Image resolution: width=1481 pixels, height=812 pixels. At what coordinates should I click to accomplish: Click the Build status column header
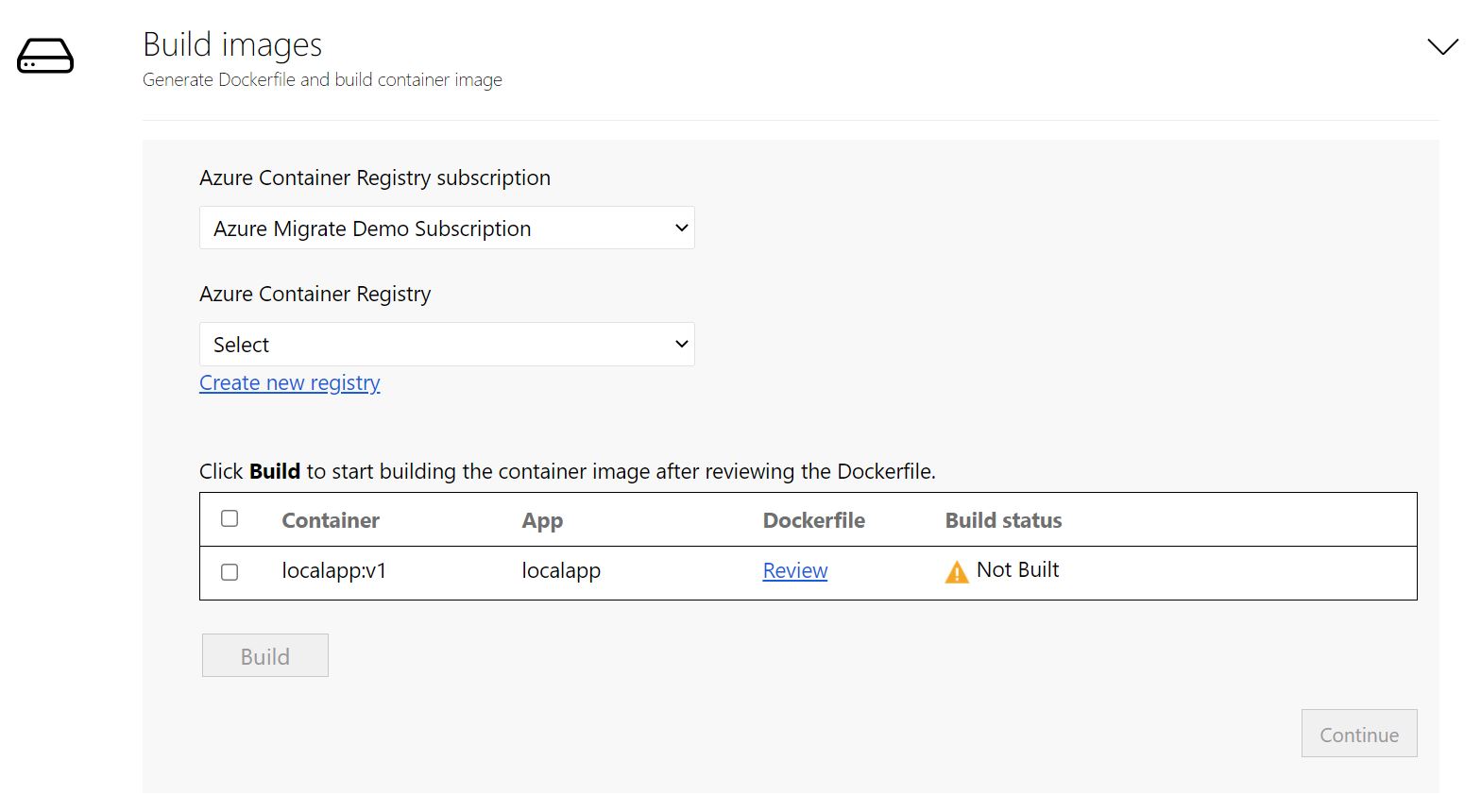1003,520
